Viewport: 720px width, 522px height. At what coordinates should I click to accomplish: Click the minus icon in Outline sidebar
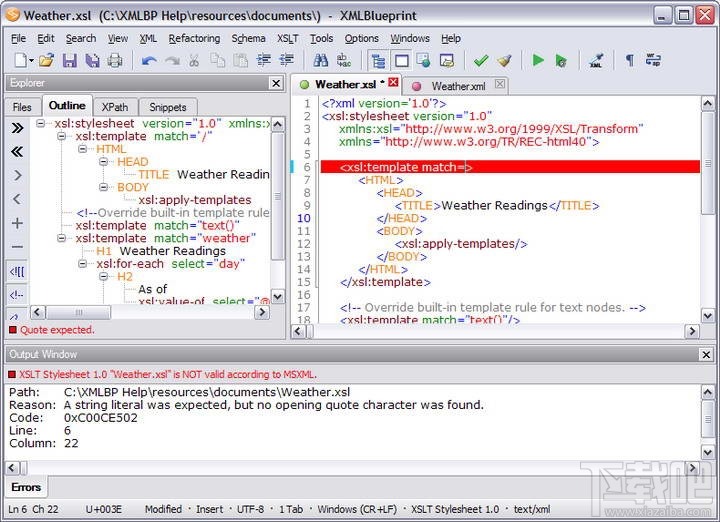coord(17,247)
